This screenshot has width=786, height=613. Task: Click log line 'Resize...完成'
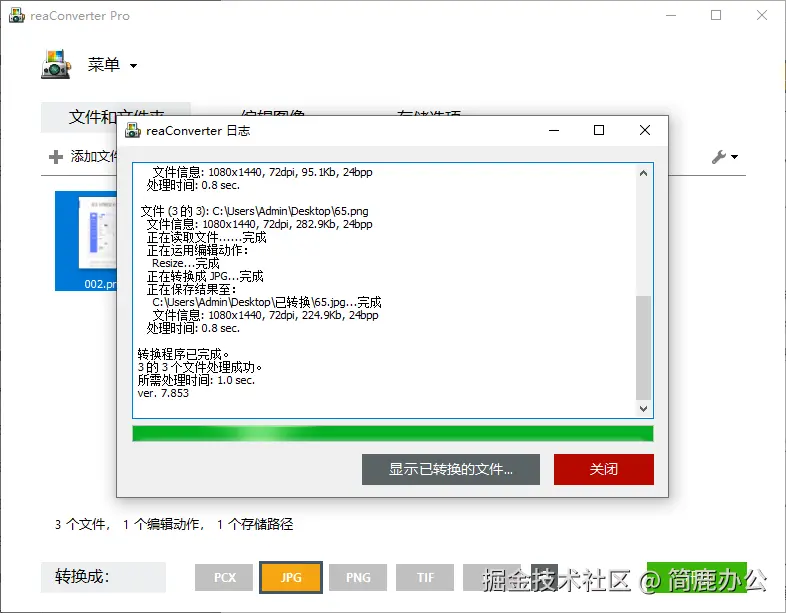coord(185,263)
